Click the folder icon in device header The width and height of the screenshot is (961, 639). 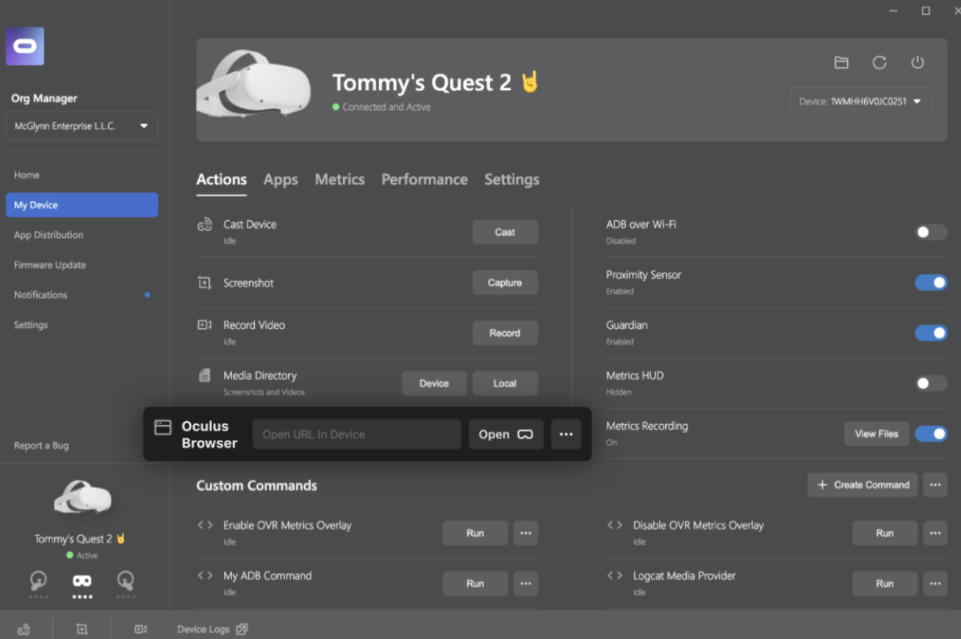pos(841,63)
